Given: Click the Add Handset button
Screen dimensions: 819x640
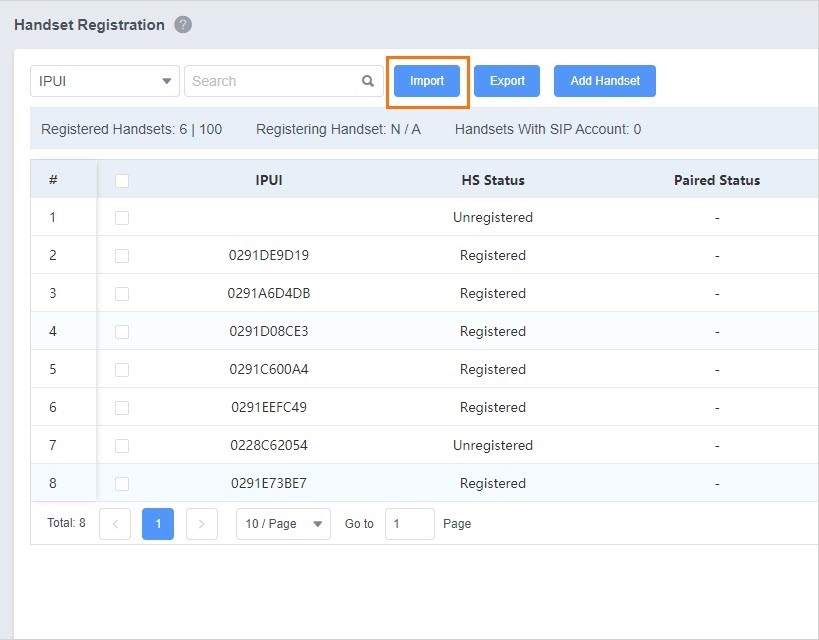Looking at the screenshot, I should coord(605,81).
